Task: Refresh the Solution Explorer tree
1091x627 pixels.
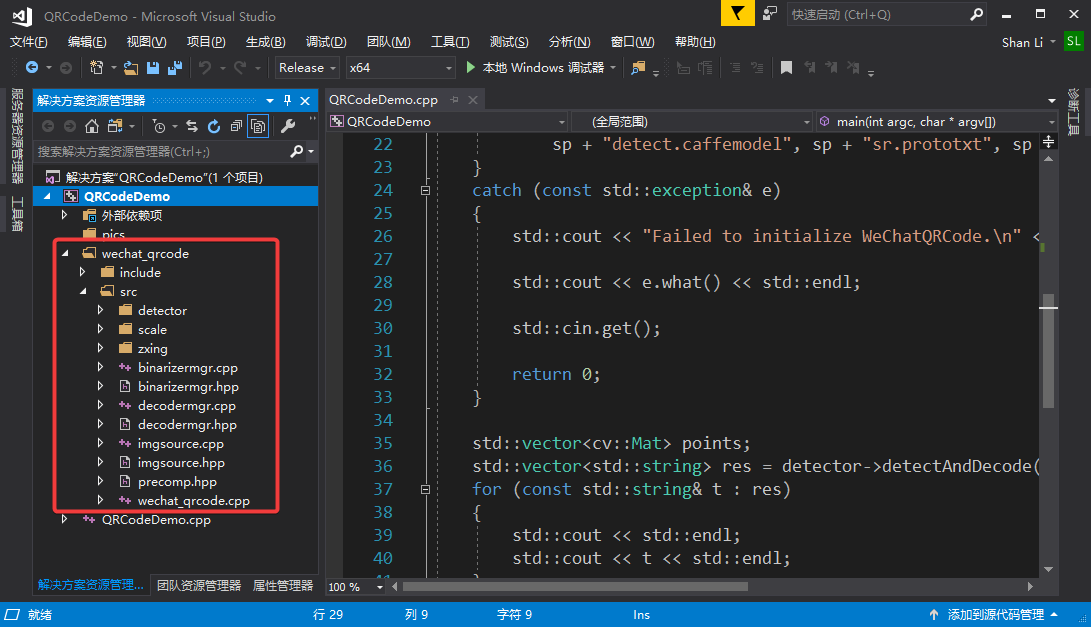Action: (x=213, y=126)
